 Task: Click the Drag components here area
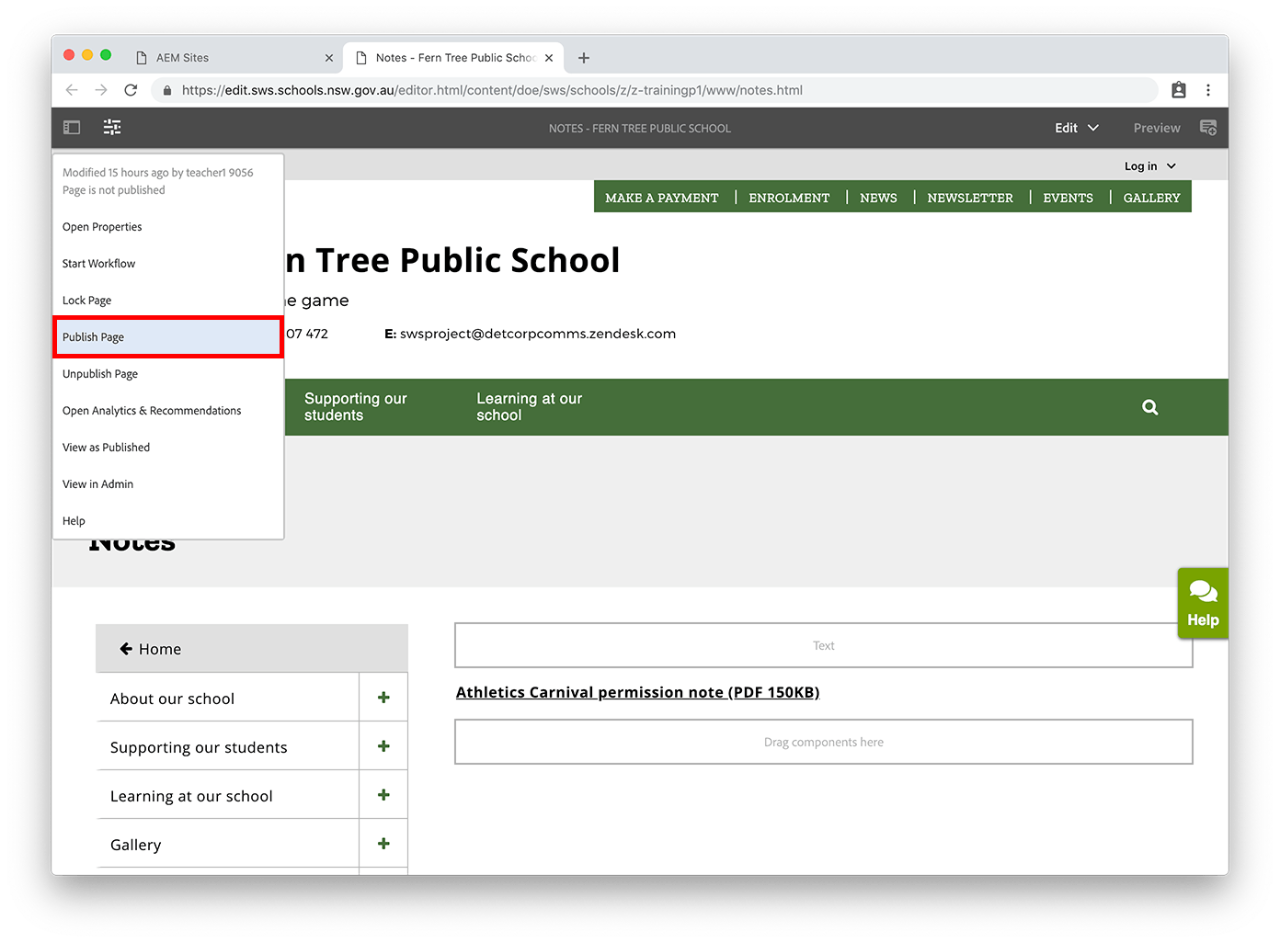pos(824,742)
